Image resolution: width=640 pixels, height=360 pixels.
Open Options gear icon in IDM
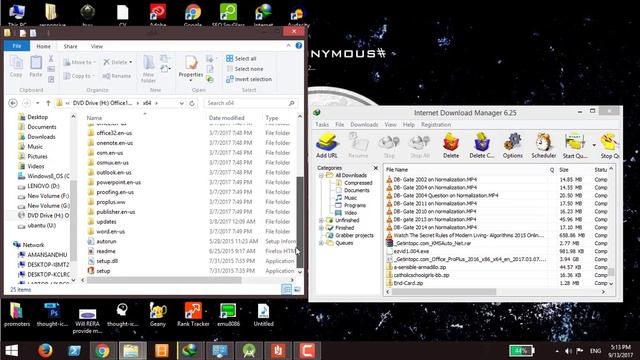[x=513, y=146]
